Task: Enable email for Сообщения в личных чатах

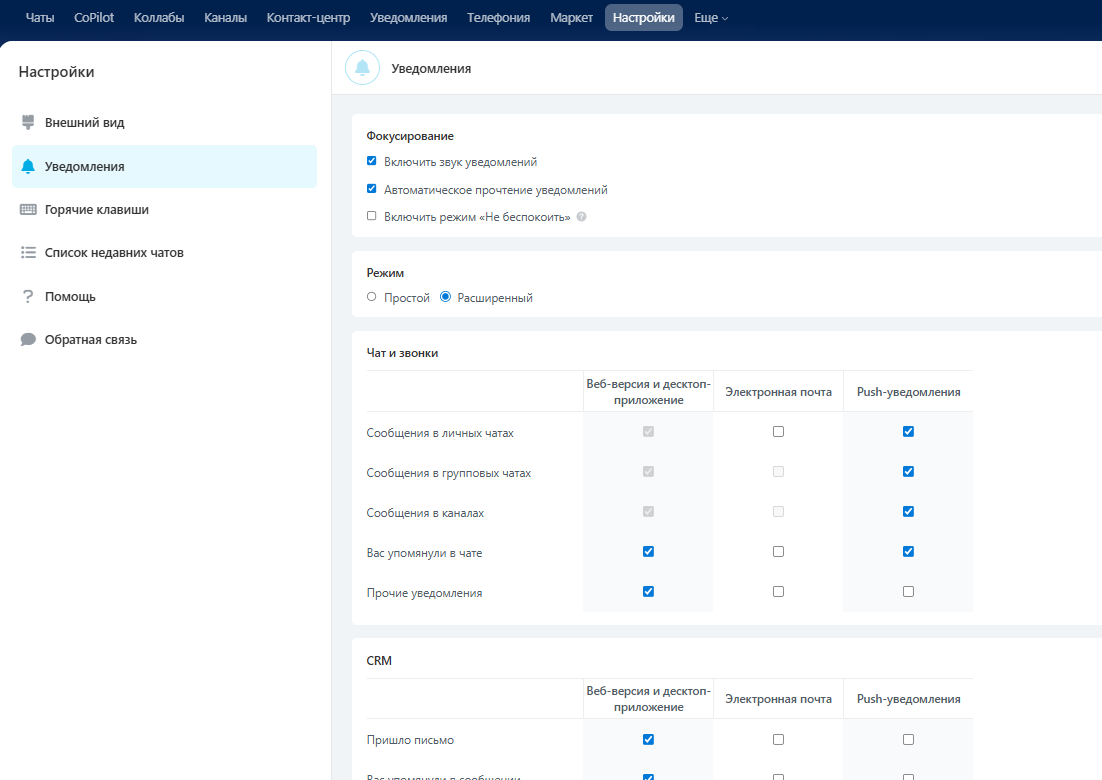Action: coord(778,432)
